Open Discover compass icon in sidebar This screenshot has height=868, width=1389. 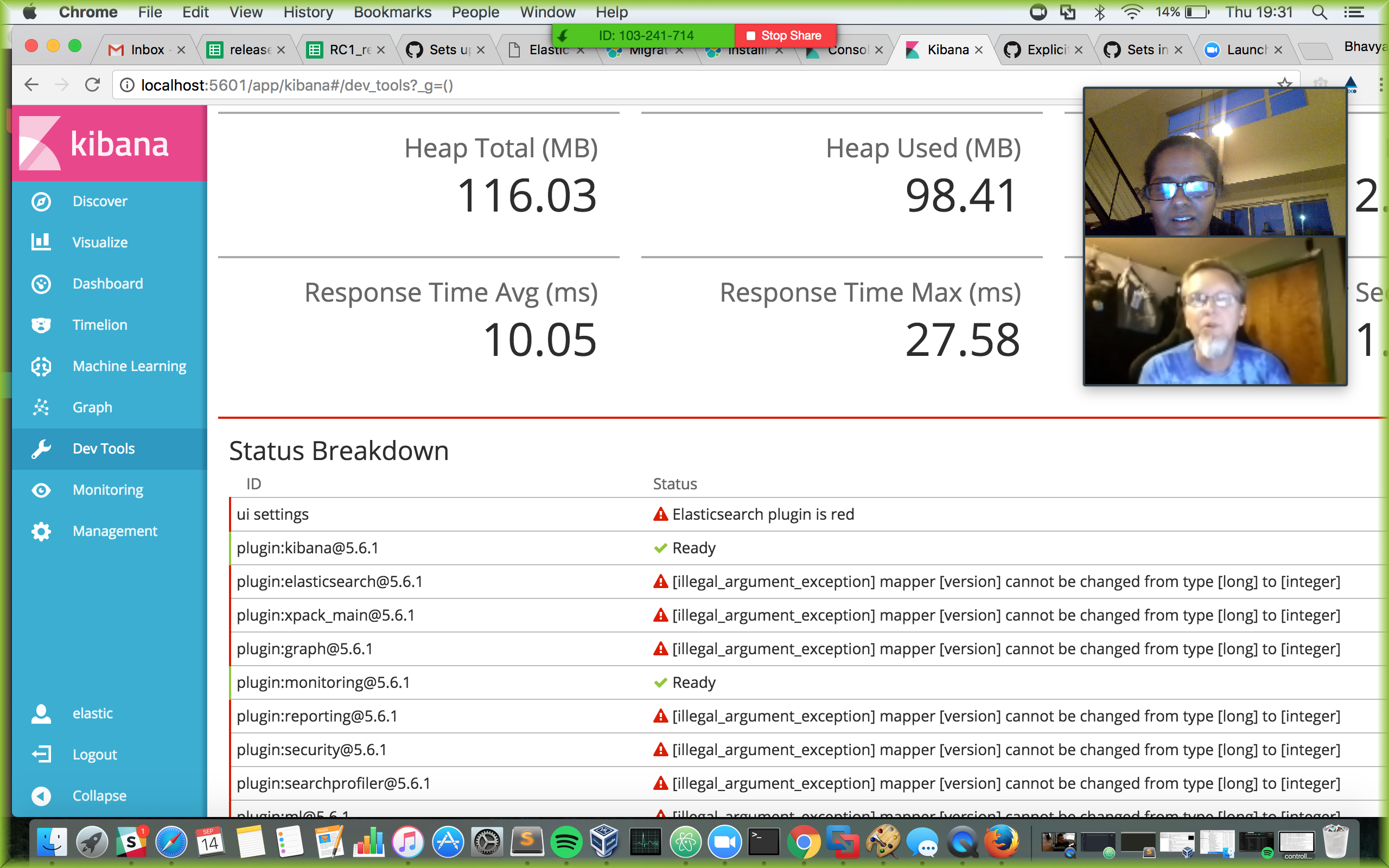pos(41,201)
